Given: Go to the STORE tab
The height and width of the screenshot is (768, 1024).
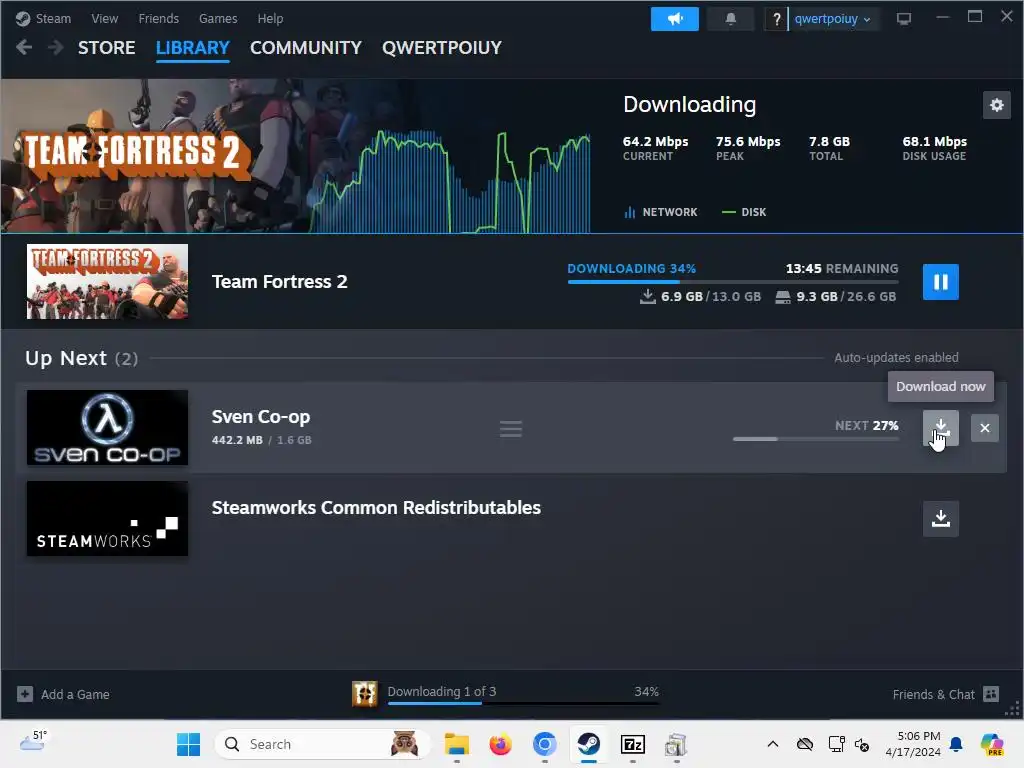Looking at the screenshot, I should coord(106,48).
